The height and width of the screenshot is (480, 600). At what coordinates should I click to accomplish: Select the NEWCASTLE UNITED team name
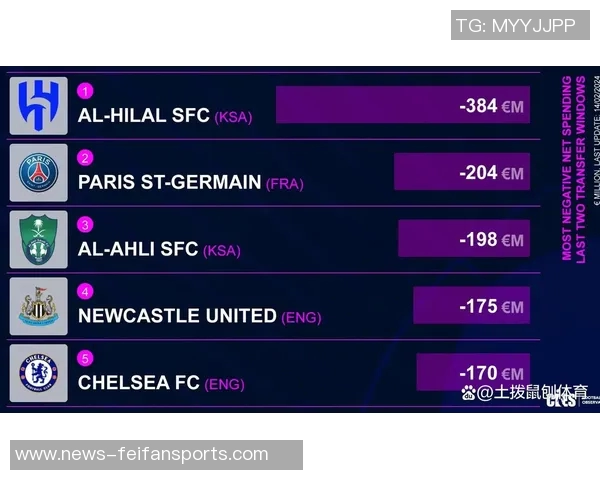[x=177, y=316]
